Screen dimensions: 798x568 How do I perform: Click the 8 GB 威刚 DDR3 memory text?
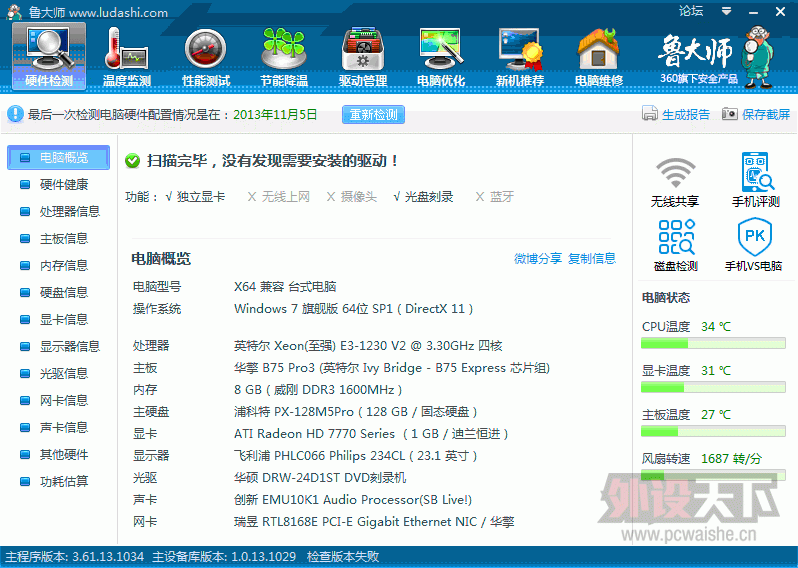pyautogui.click(x=318, y=390)
